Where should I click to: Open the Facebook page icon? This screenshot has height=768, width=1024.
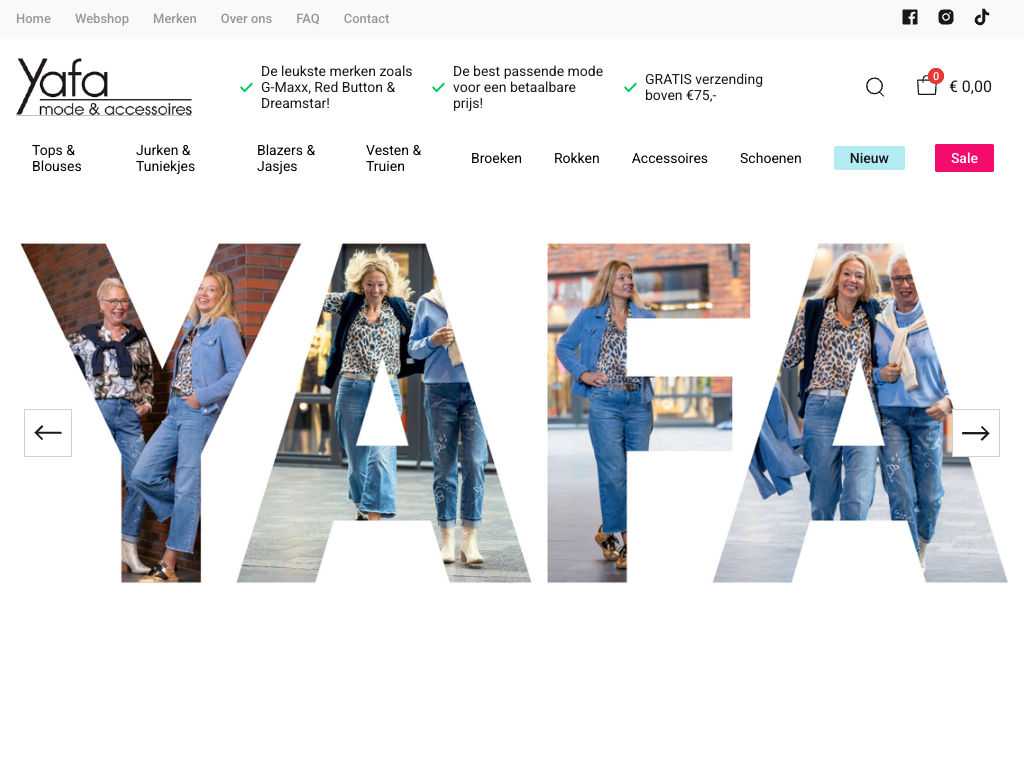[x=910, y=17]
